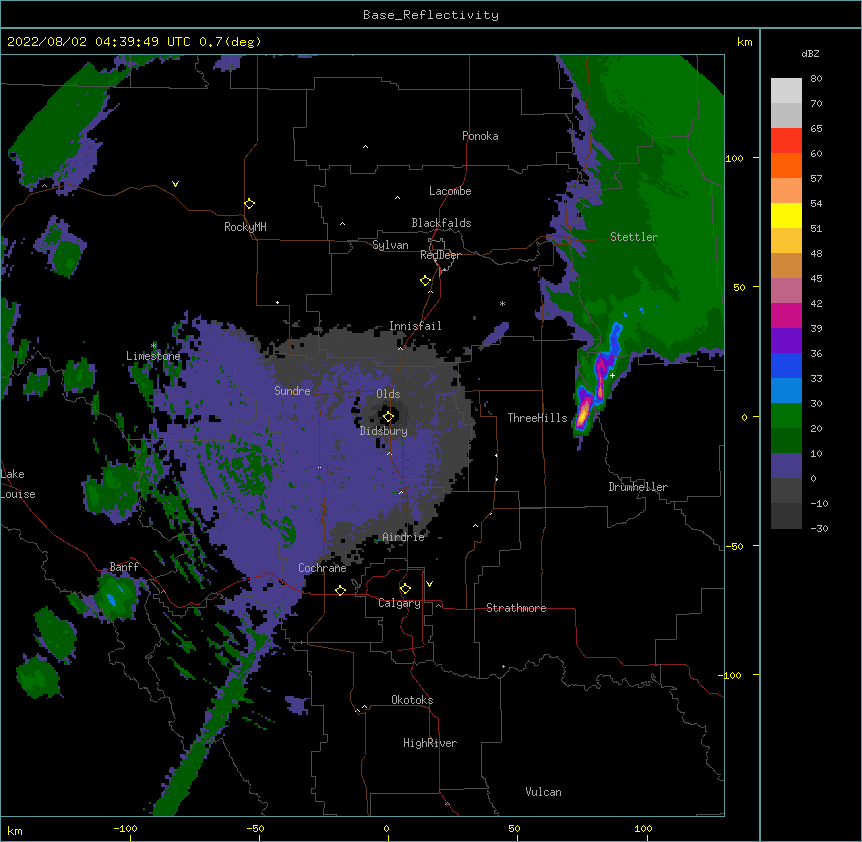
Task: Click the Ponoka city label
Action: (480, 136)
